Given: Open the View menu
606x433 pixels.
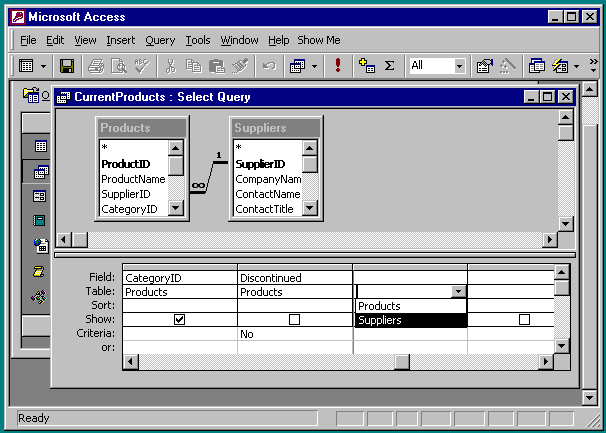Looking at the screenshot, I should 85,40.
